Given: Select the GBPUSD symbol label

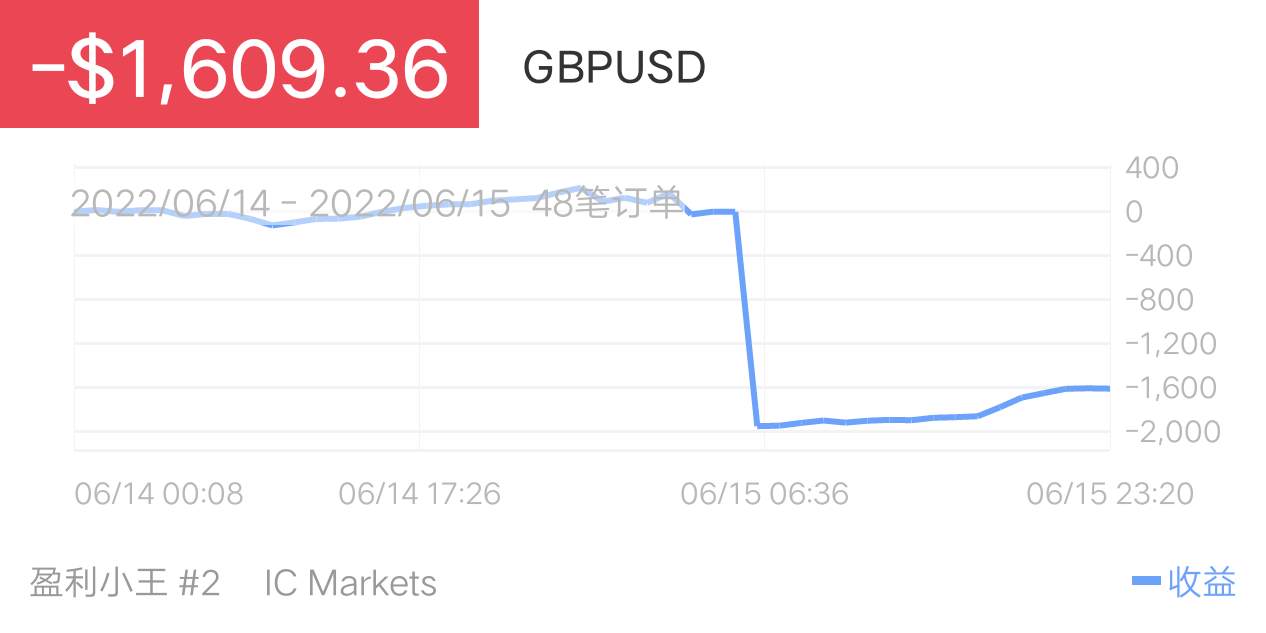Looking at the screenshot, I should coord(614,68).
